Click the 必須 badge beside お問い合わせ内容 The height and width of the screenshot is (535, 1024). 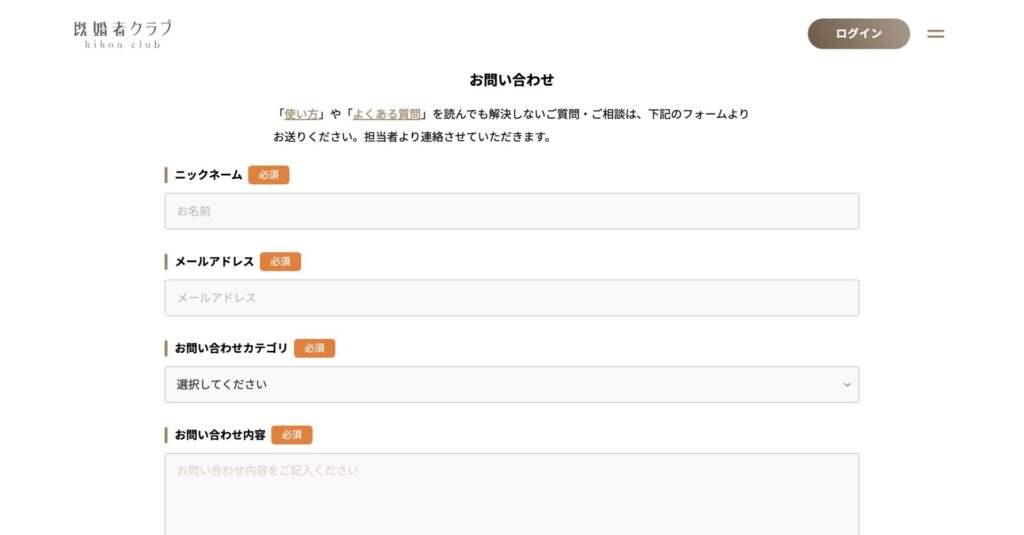tap(291, 435)
